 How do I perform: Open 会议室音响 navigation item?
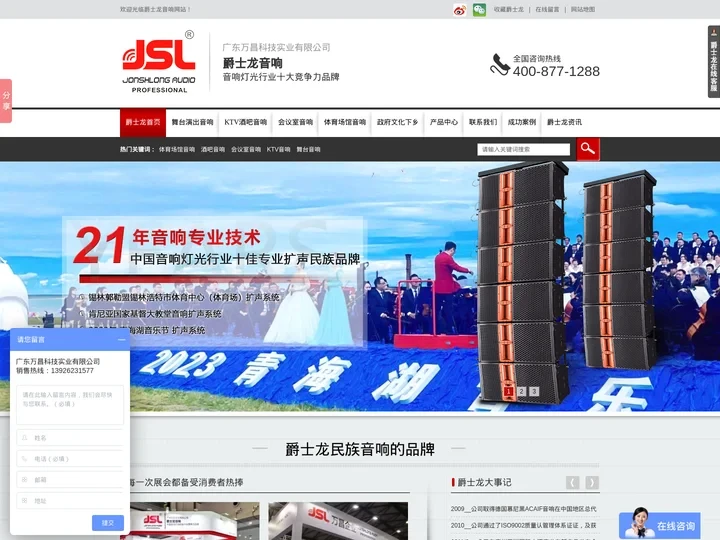click(x=295, y=122)
